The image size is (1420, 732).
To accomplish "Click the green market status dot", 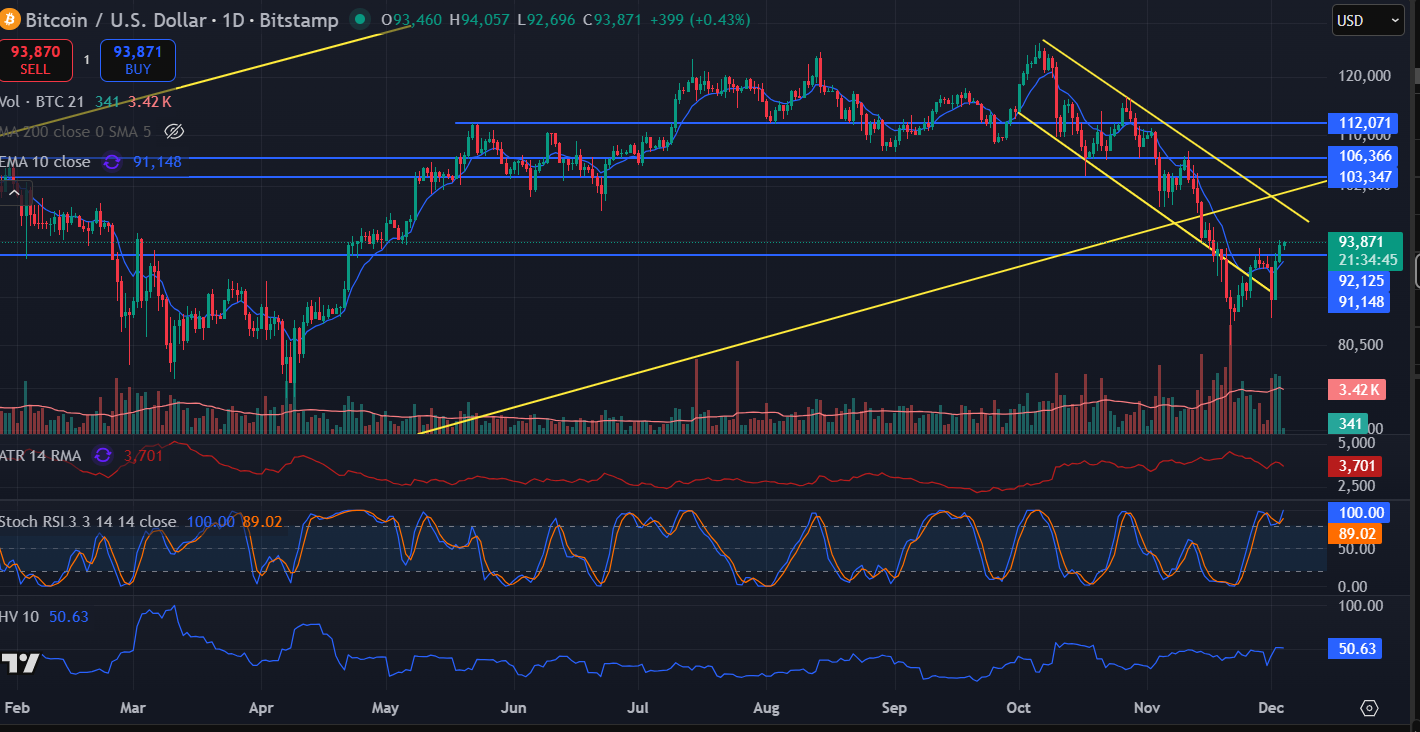I will click(359, 20).
